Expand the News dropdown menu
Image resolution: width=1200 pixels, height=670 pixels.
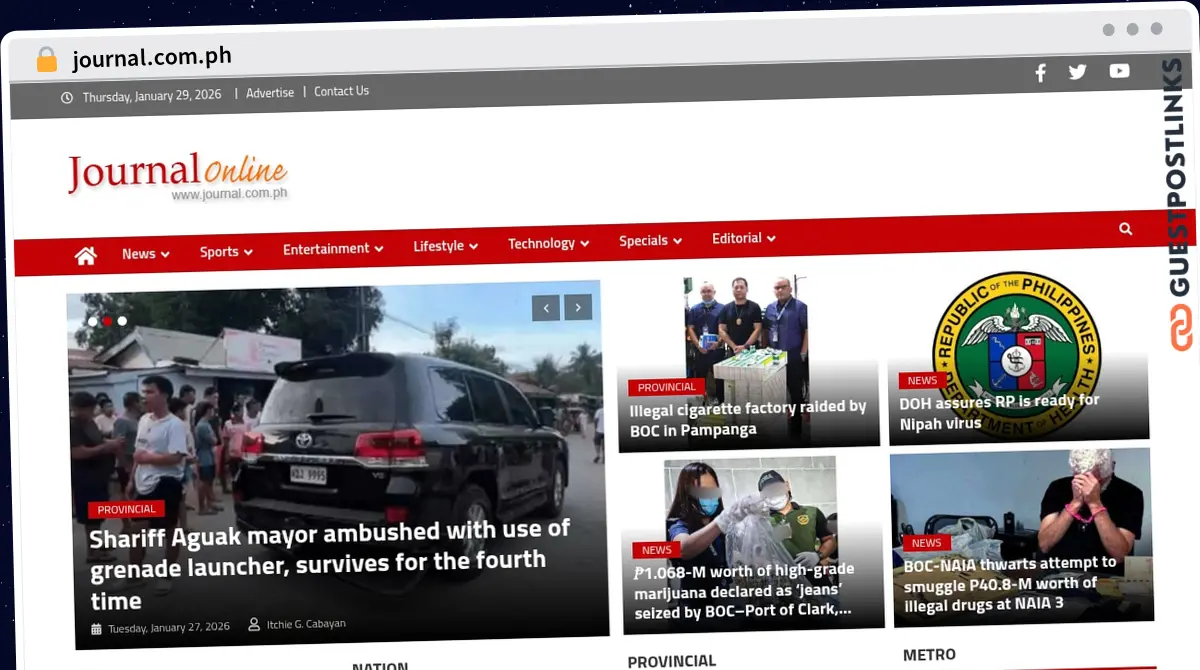[145, 253]
